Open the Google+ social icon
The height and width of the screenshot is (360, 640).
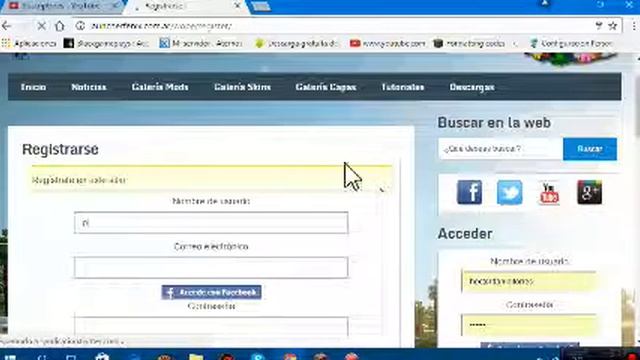pyautogui.click(x=589, y=192)
